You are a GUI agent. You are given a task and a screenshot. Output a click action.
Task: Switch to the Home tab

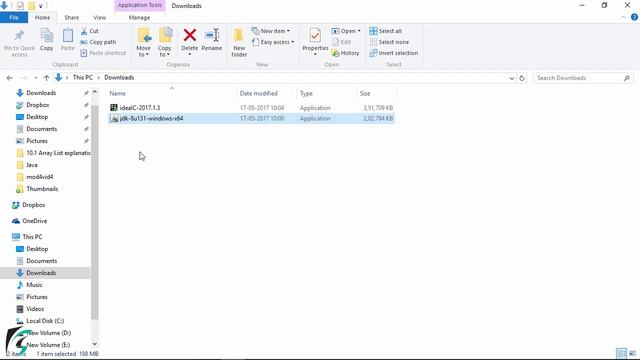pos(42,18)
